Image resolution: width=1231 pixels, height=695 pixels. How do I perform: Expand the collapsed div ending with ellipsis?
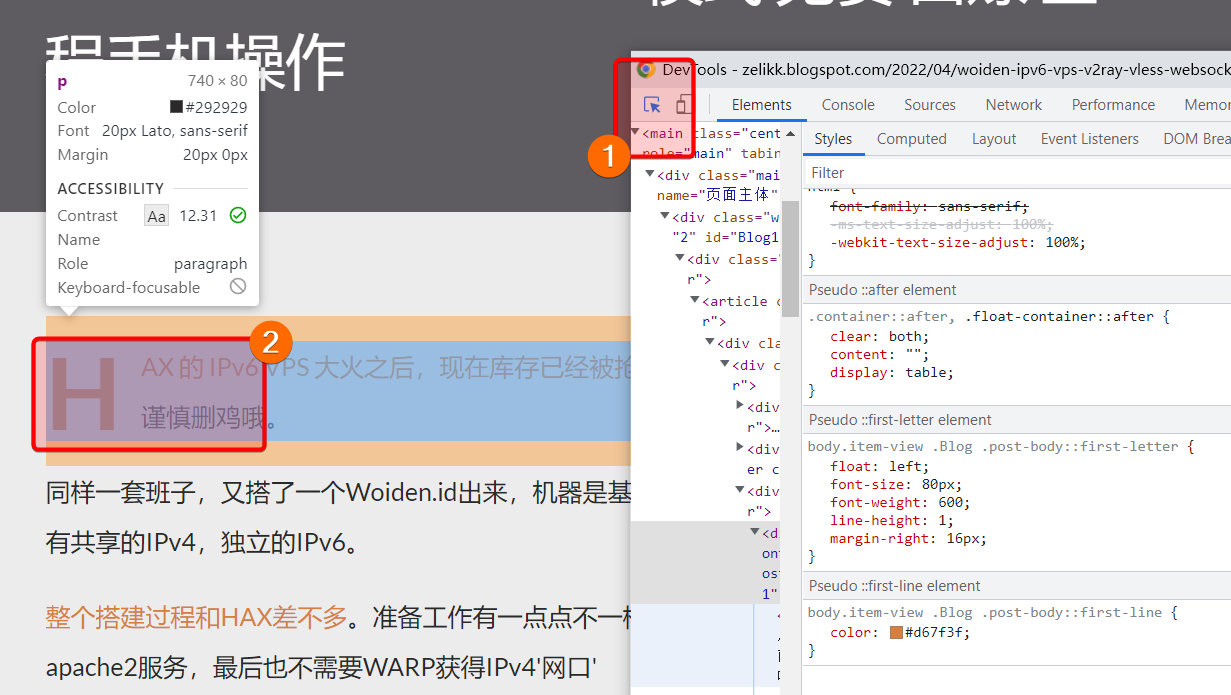740,406
